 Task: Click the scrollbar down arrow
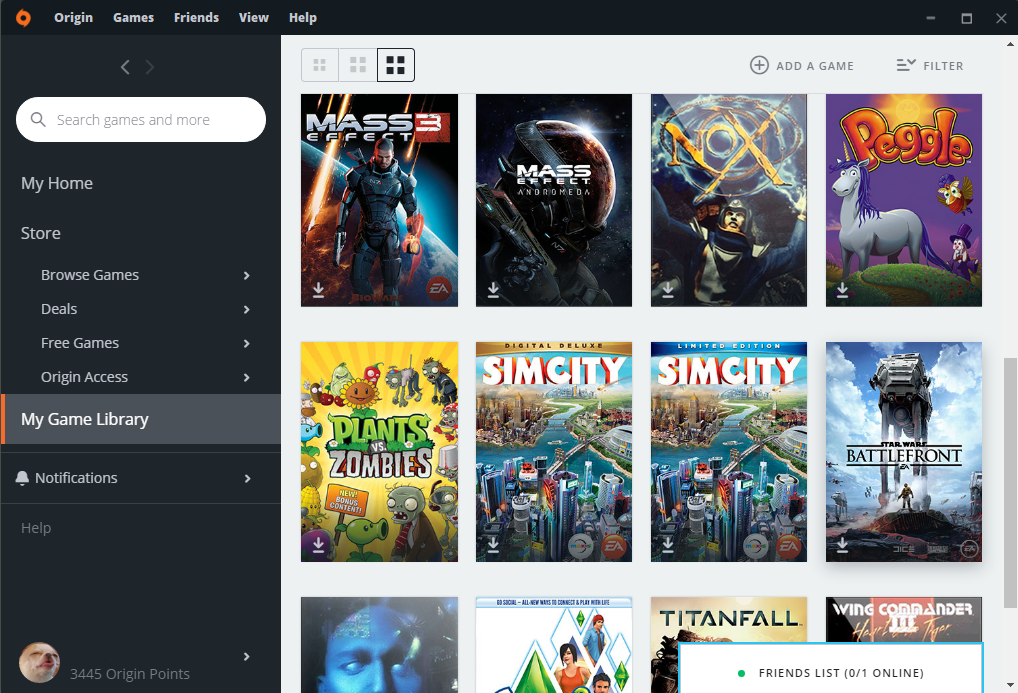point(1010,685)
